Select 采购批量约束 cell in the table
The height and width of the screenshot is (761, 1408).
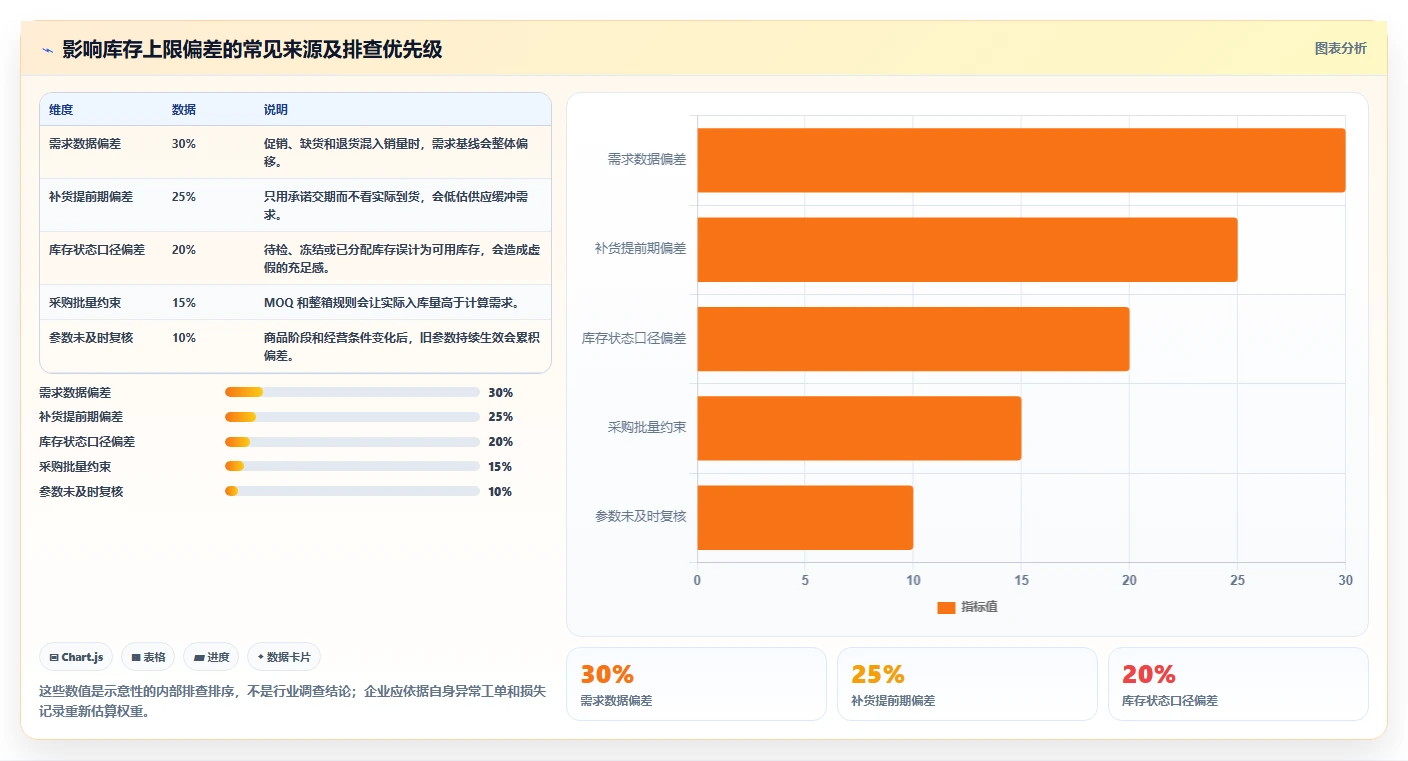[85, 303]
